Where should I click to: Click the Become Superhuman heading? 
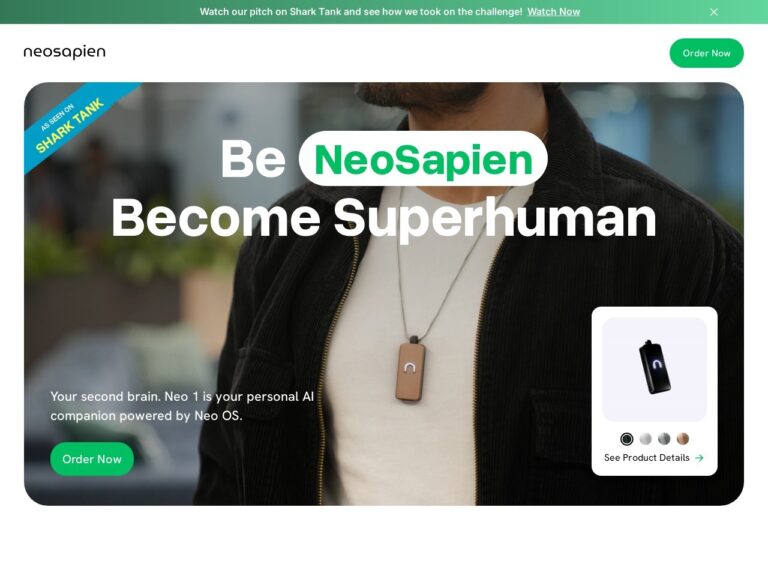point(384,218)
